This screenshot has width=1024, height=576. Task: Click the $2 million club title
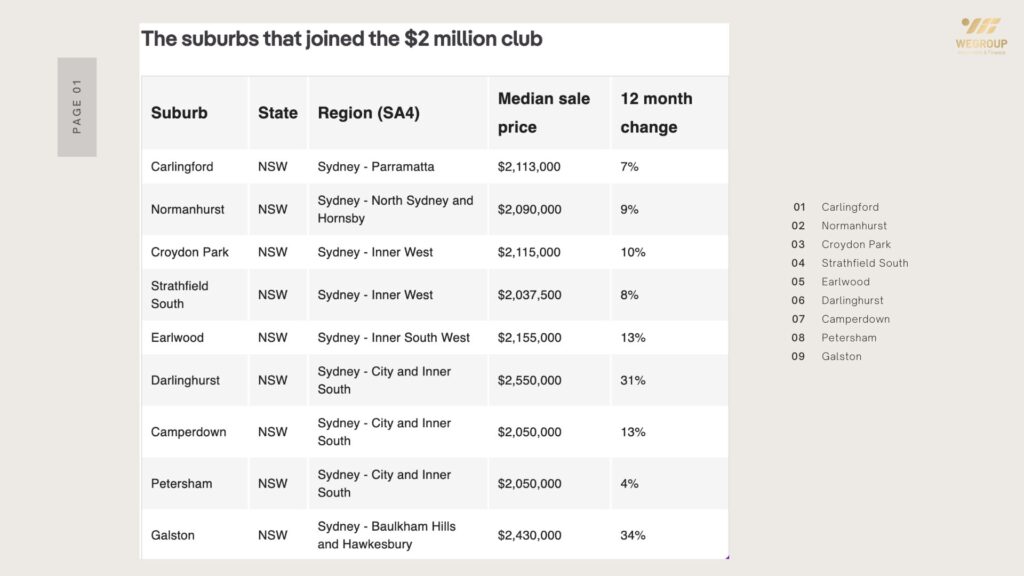(342, 40)
